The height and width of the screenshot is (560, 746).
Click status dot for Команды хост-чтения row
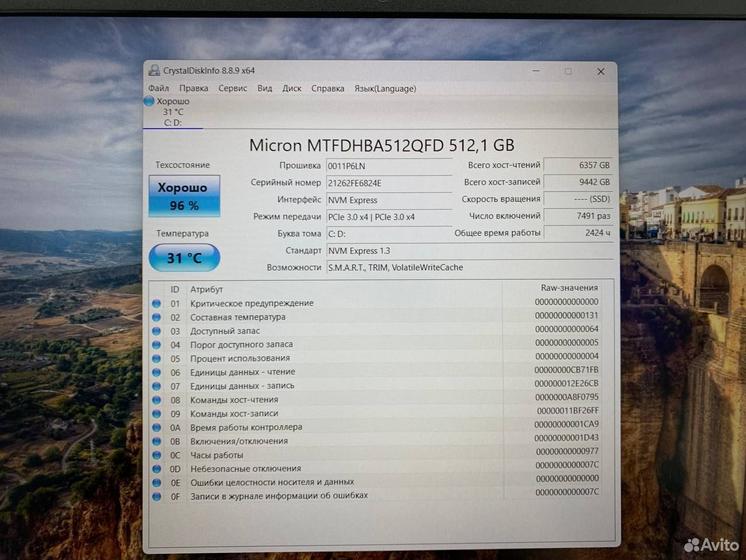(156, 400)
